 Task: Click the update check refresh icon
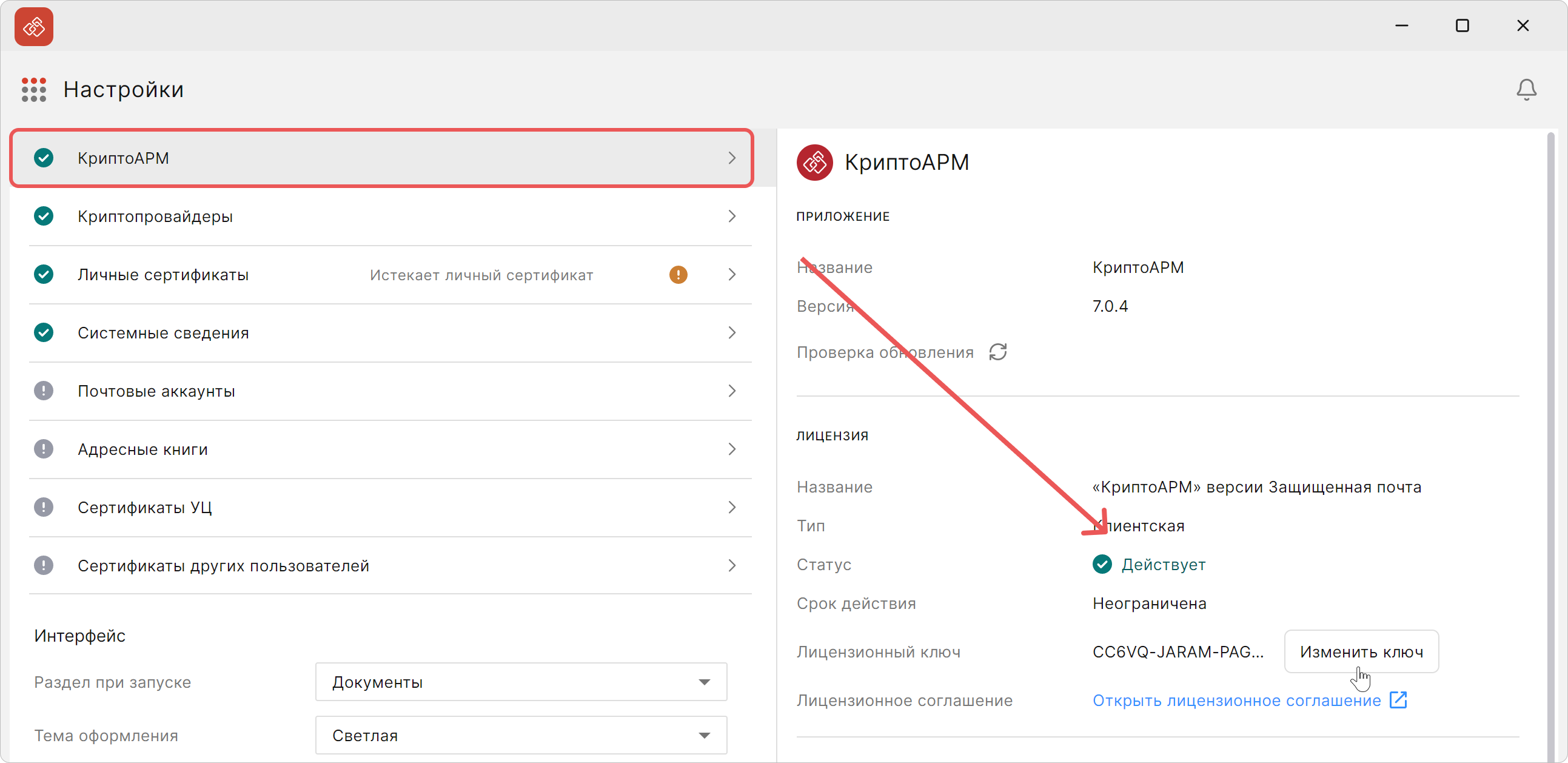[x=997, y=352]
